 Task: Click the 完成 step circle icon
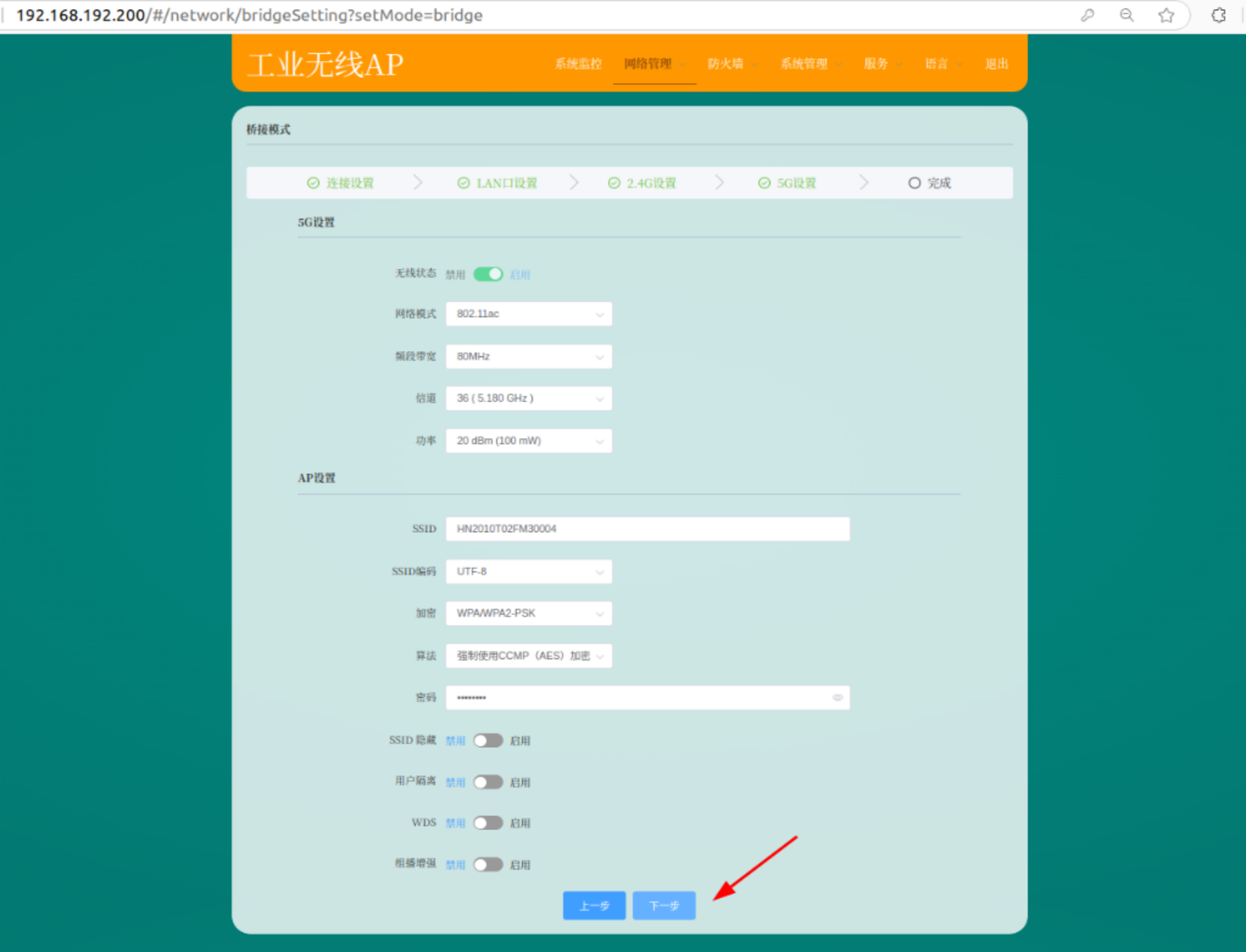tap(914, 183)
